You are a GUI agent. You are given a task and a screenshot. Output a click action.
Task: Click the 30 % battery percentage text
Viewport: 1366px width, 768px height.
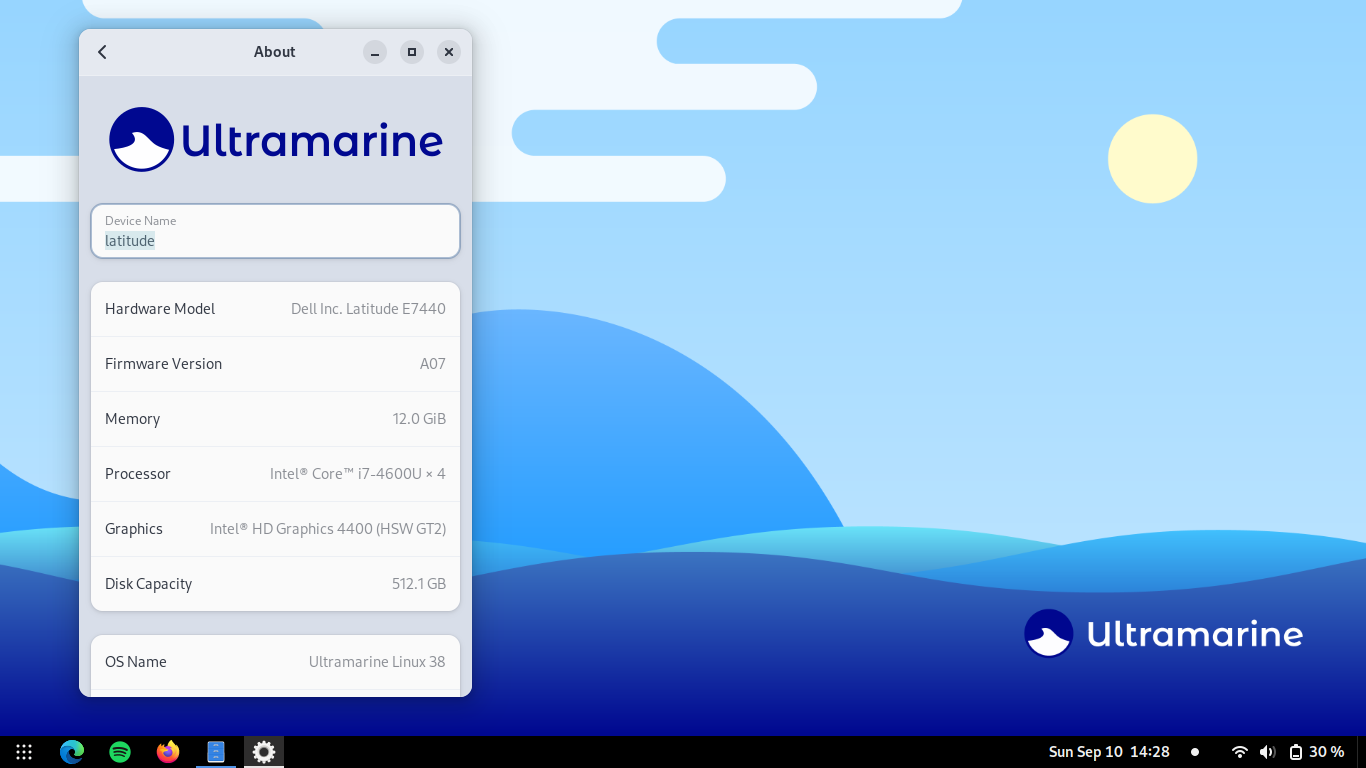(x=1327, y=752)
